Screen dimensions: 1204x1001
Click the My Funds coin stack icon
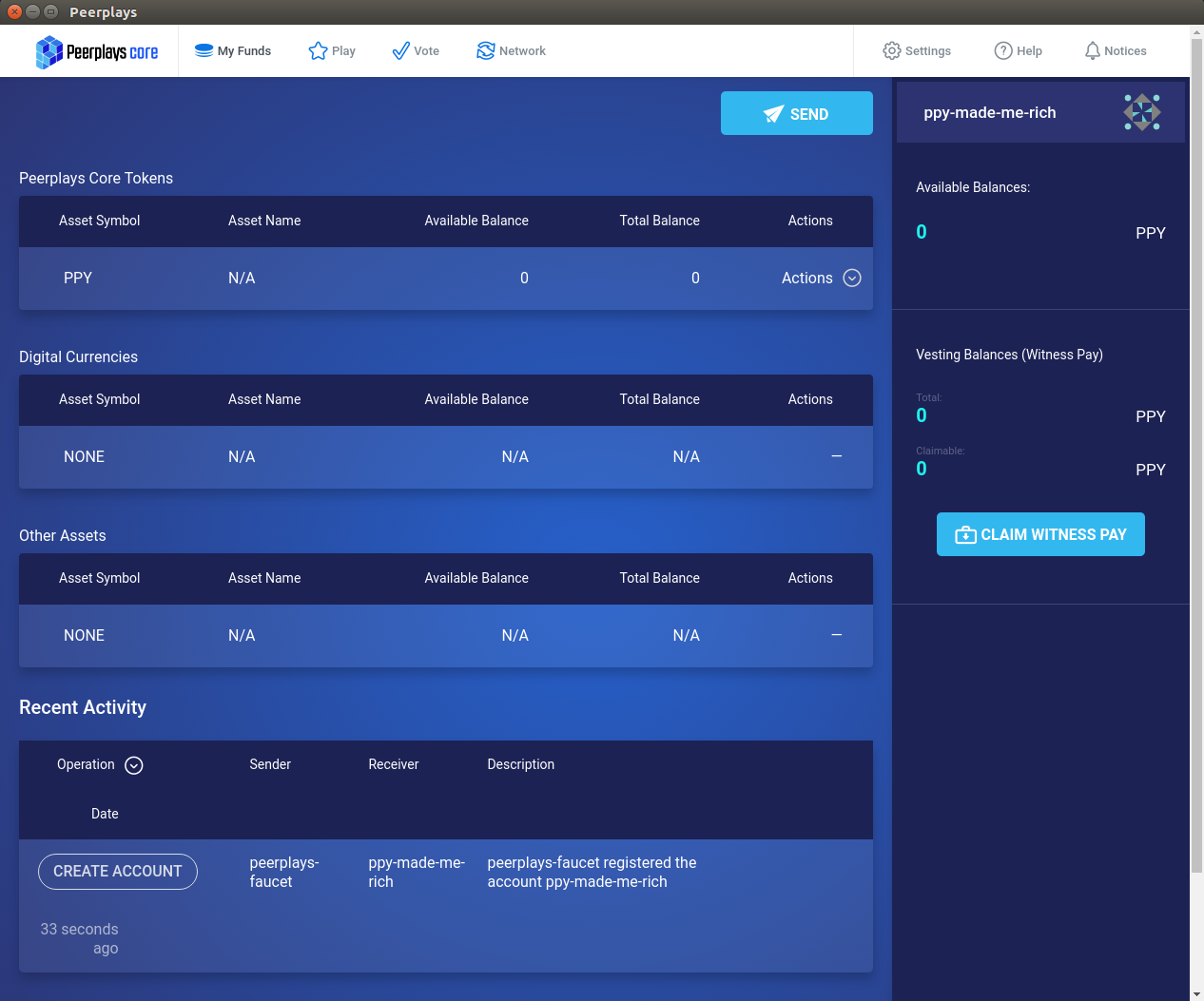pos(204,50)
